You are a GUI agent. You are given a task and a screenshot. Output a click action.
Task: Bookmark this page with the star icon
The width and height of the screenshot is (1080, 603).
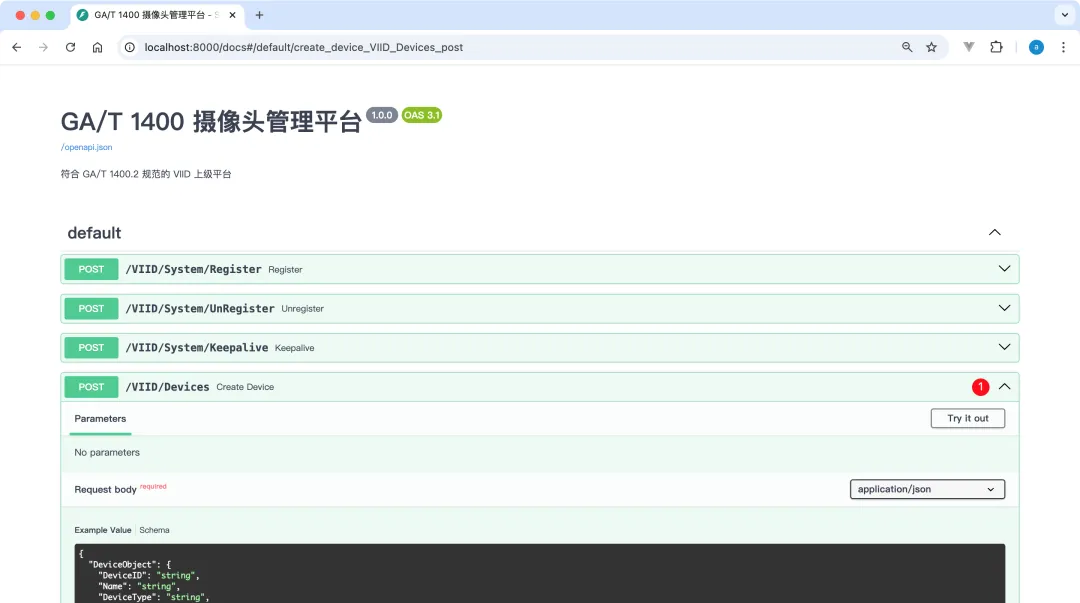931,47
